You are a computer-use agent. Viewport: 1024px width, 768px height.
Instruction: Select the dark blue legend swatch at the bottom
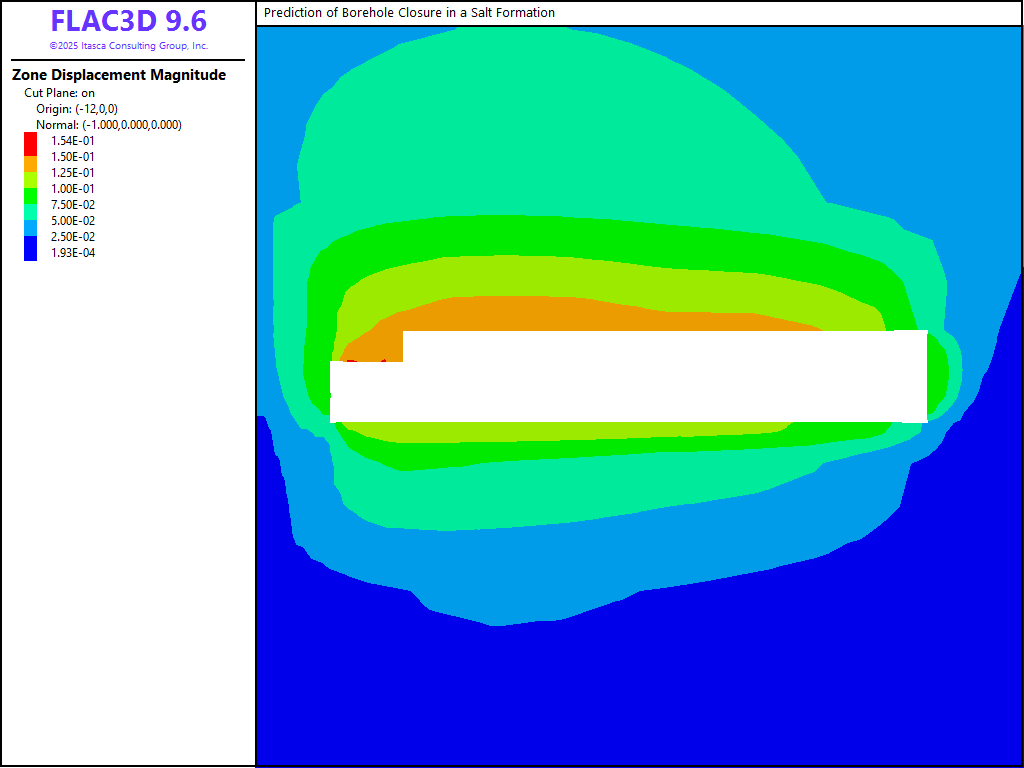[x=31, y=251]
